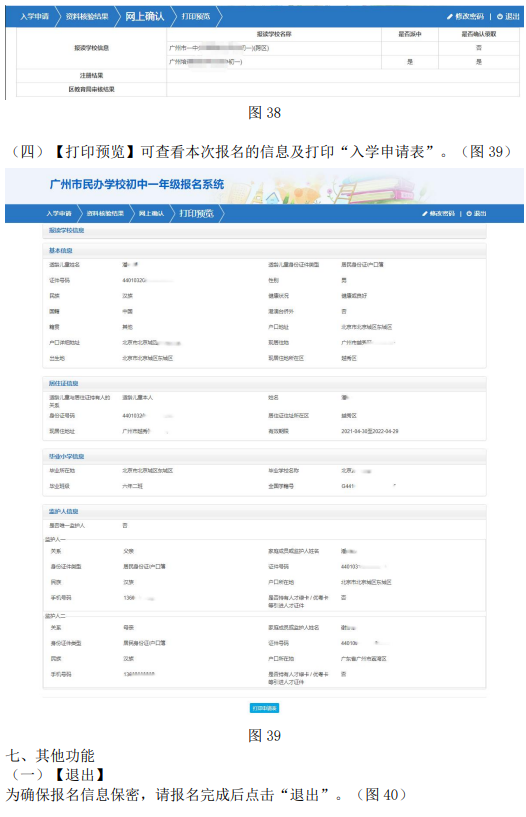This screenshot has width=526, height=817.
Task: Click 注册结果 row label in Figure 38
Action: pyautogui.click(x=91, y=76)
